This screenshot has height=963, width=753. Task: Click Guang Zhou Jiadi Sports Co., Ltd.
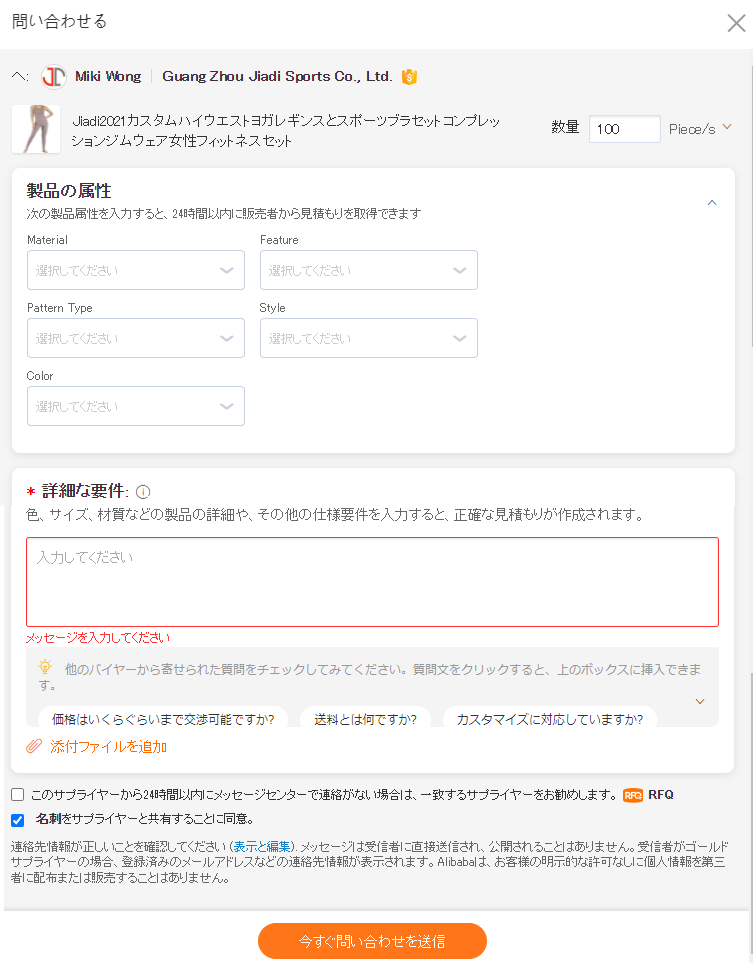pos(277,77)
